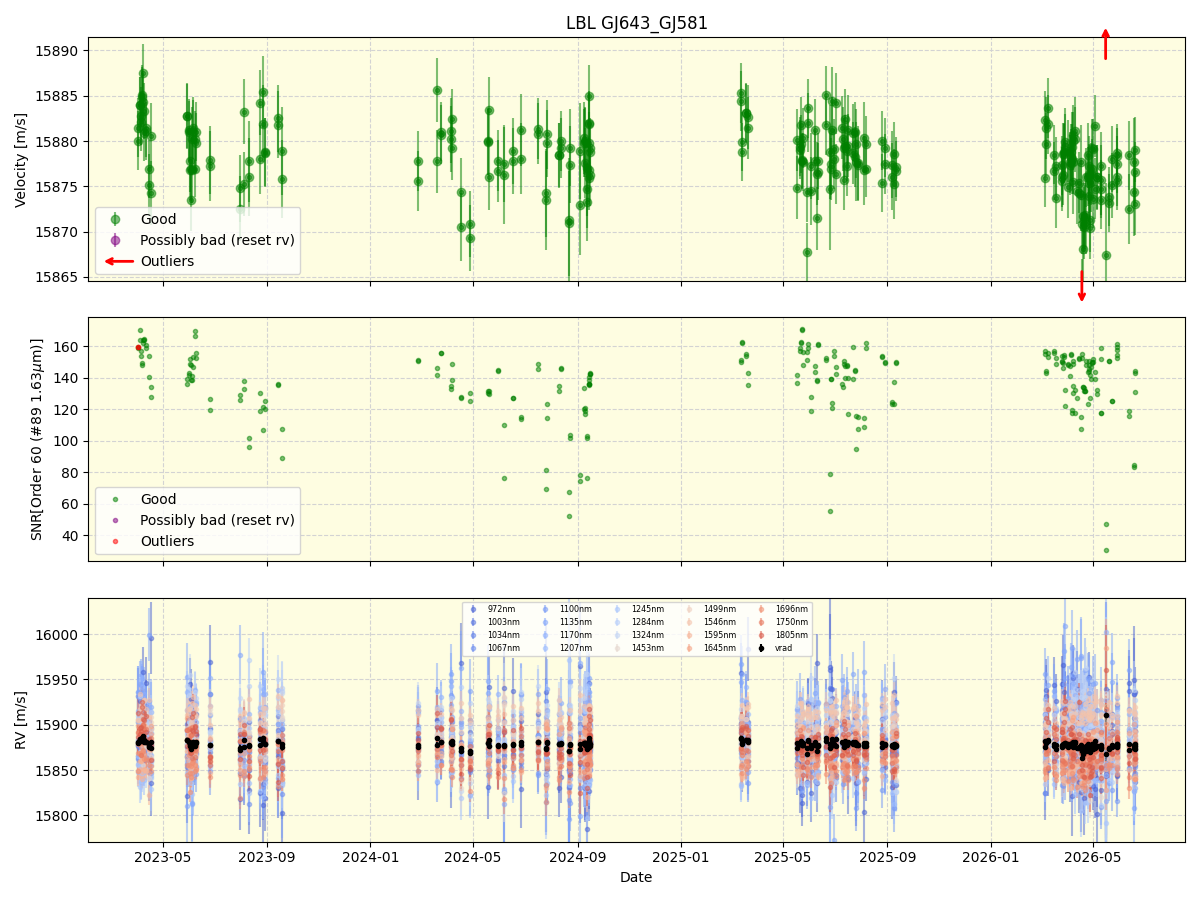Select Outliers entry in velocity panel legend
Screen dimensions: 1200x900
pos(149,261)
